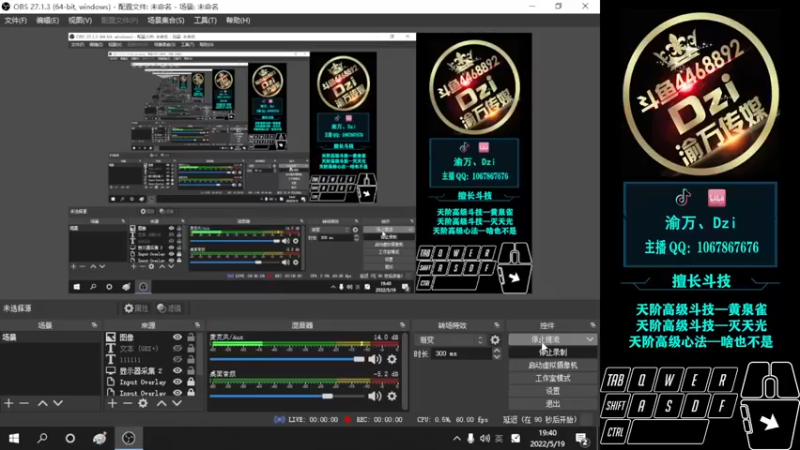
Task: Click the 时长 300 ms duration field
Action: click(462, 354)
